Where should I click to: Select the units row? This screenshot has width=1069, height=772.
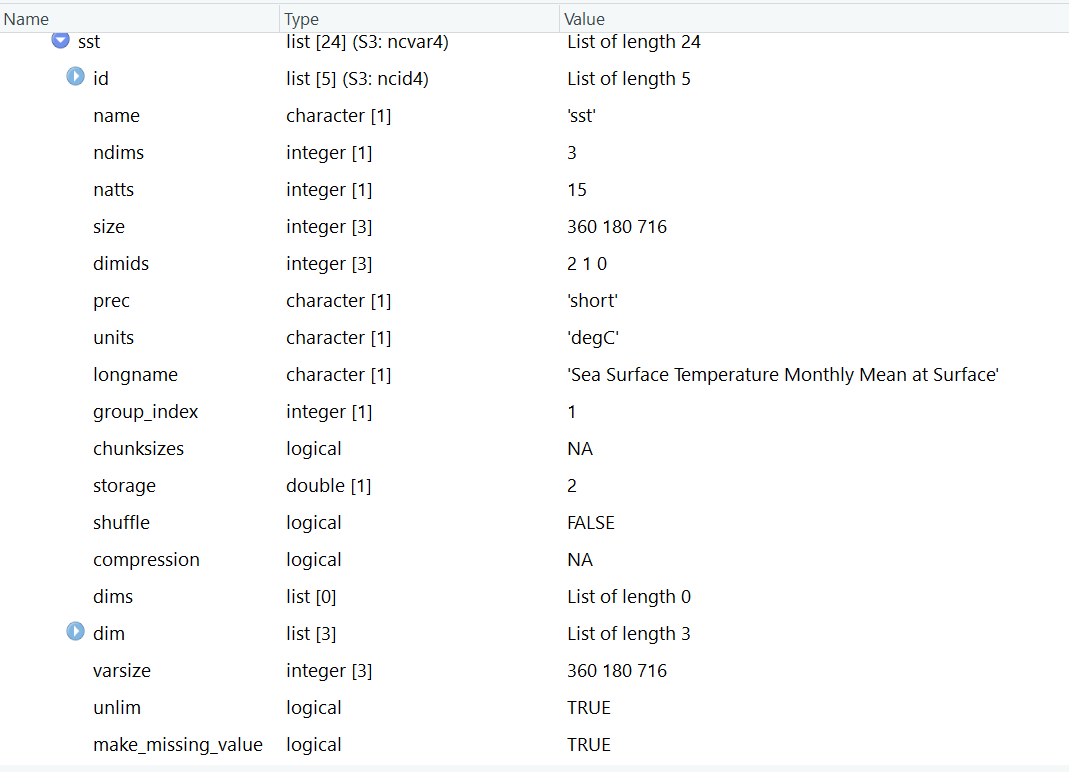[x=113, y=338]
